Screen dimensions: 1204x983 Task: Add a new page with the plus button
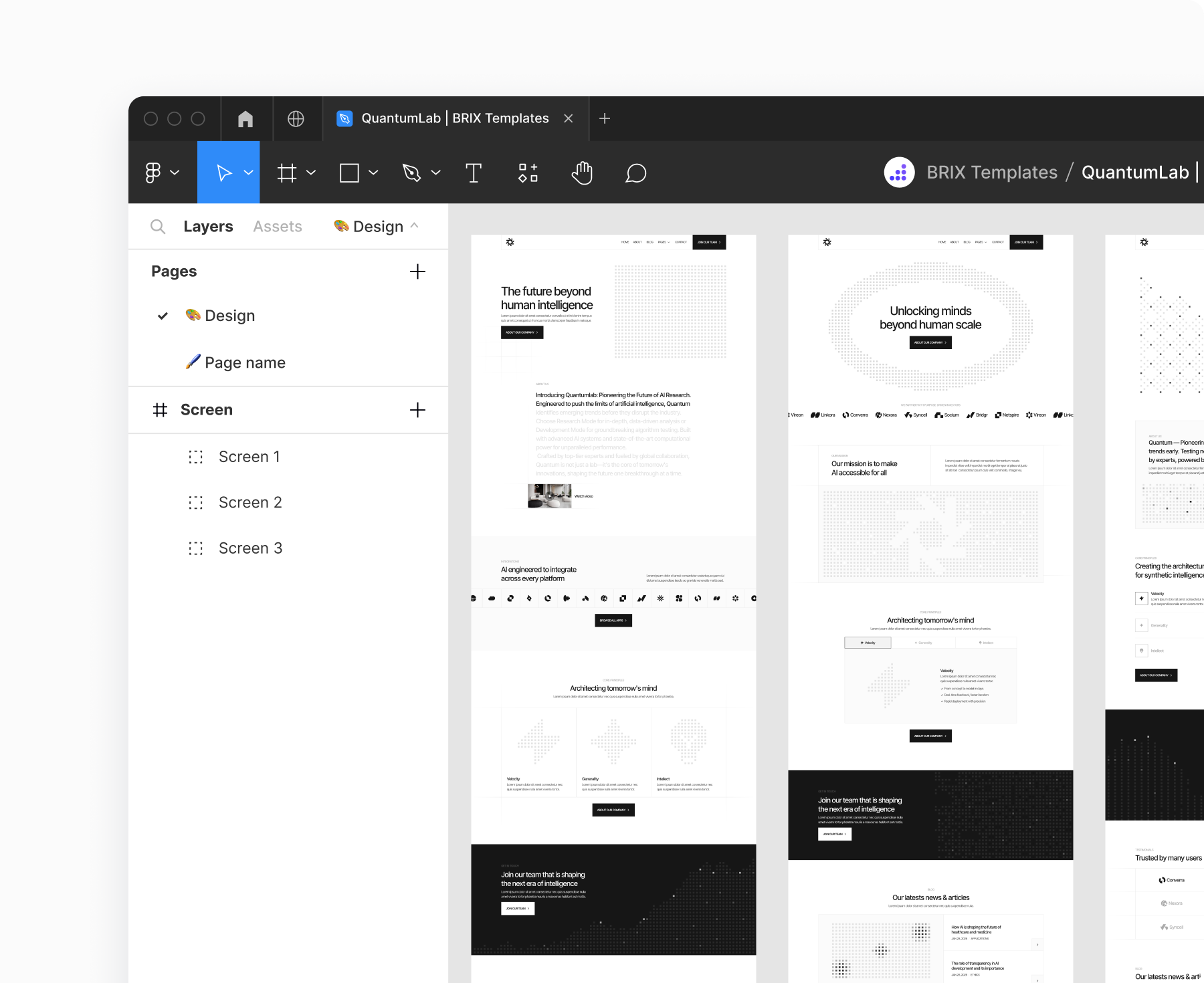[417, 271]
